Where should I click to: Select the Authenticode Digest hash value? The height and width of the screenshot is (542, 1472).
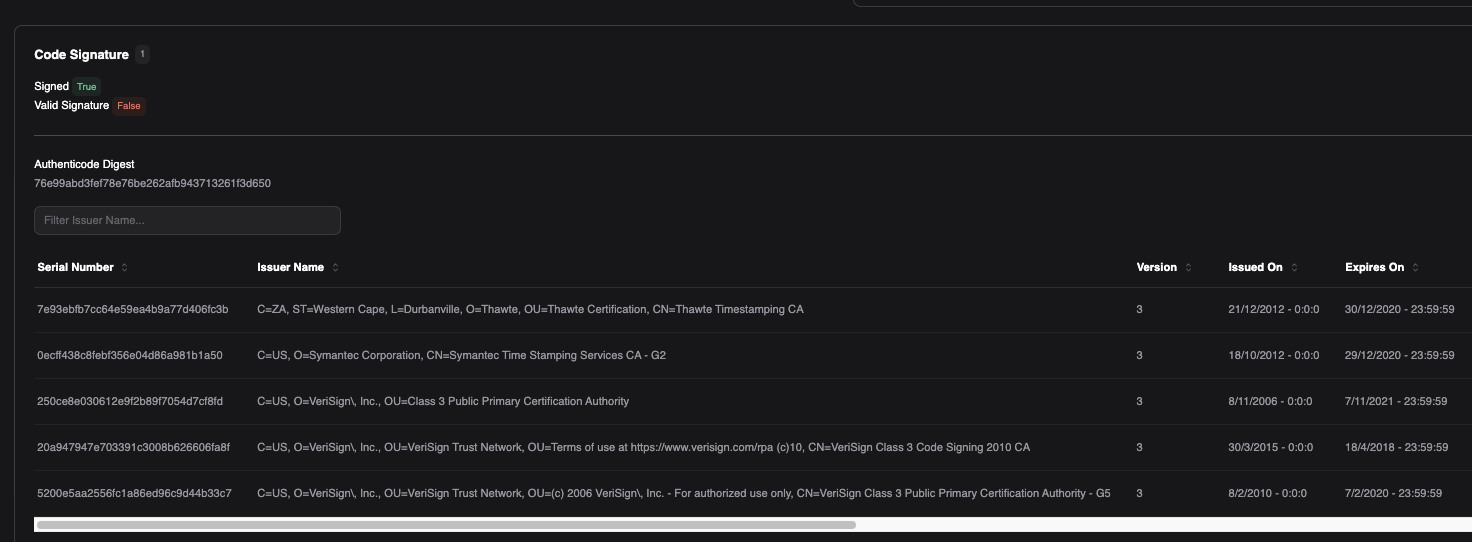point(152,184)
